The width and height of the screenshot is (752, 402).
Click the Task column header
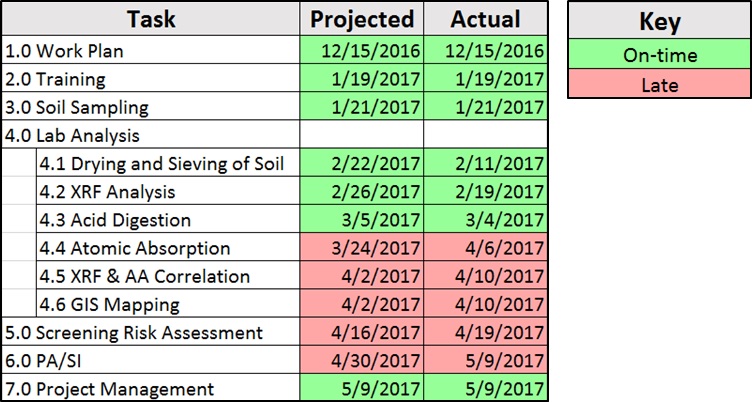point(151,19)
